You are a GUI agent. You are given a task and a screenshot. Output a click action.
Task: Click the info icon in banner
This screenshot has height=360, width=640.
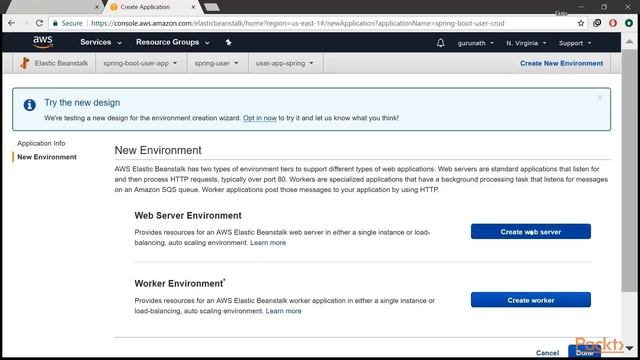(x=29, y=105)
